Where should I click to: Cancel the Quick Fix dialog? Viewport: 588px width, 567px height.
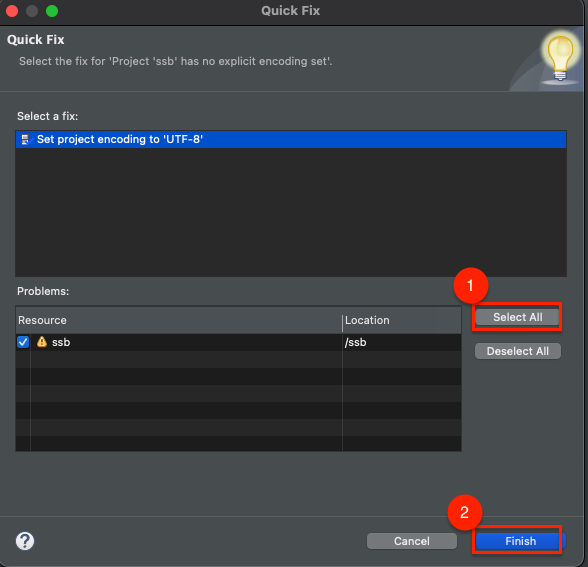(412, 541)
